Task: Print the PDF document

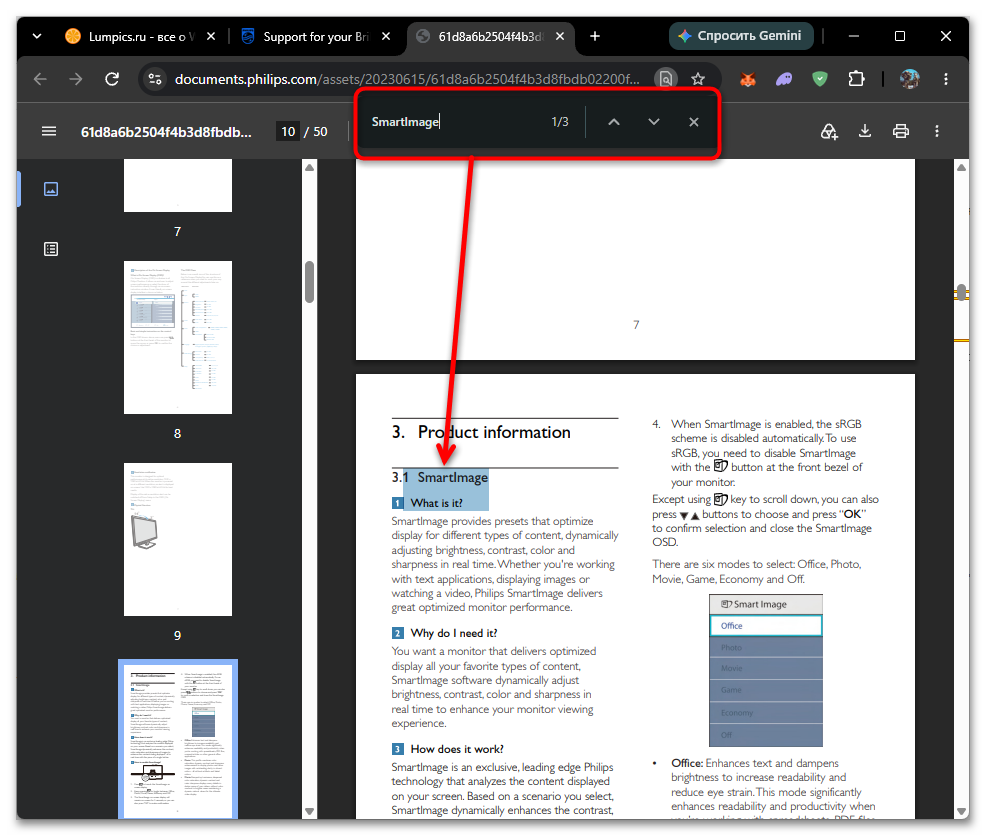Action: click(900, 131)
